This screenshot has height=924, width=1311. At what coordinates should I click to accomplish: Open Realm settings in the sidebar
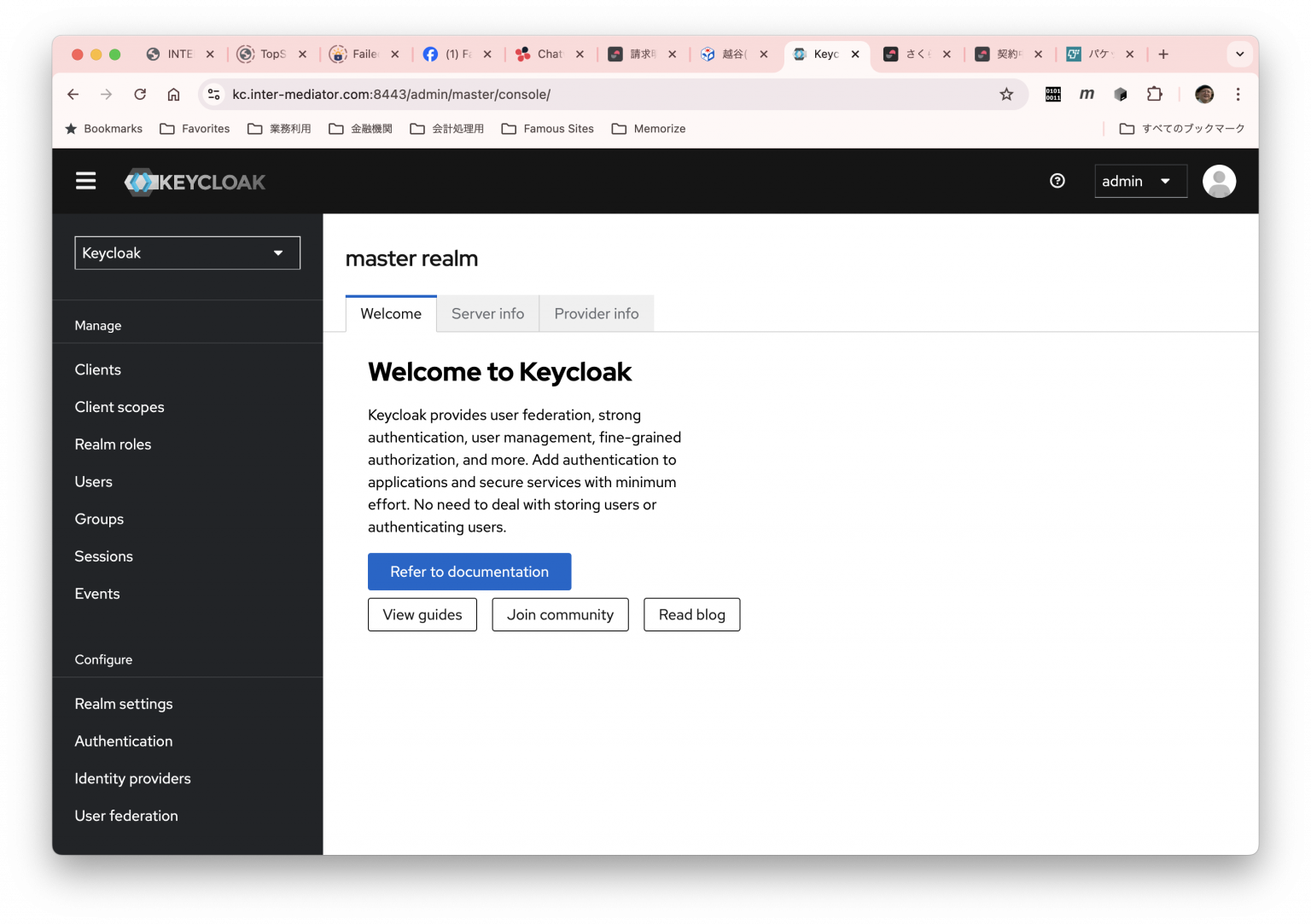click(x=124, y=703)
